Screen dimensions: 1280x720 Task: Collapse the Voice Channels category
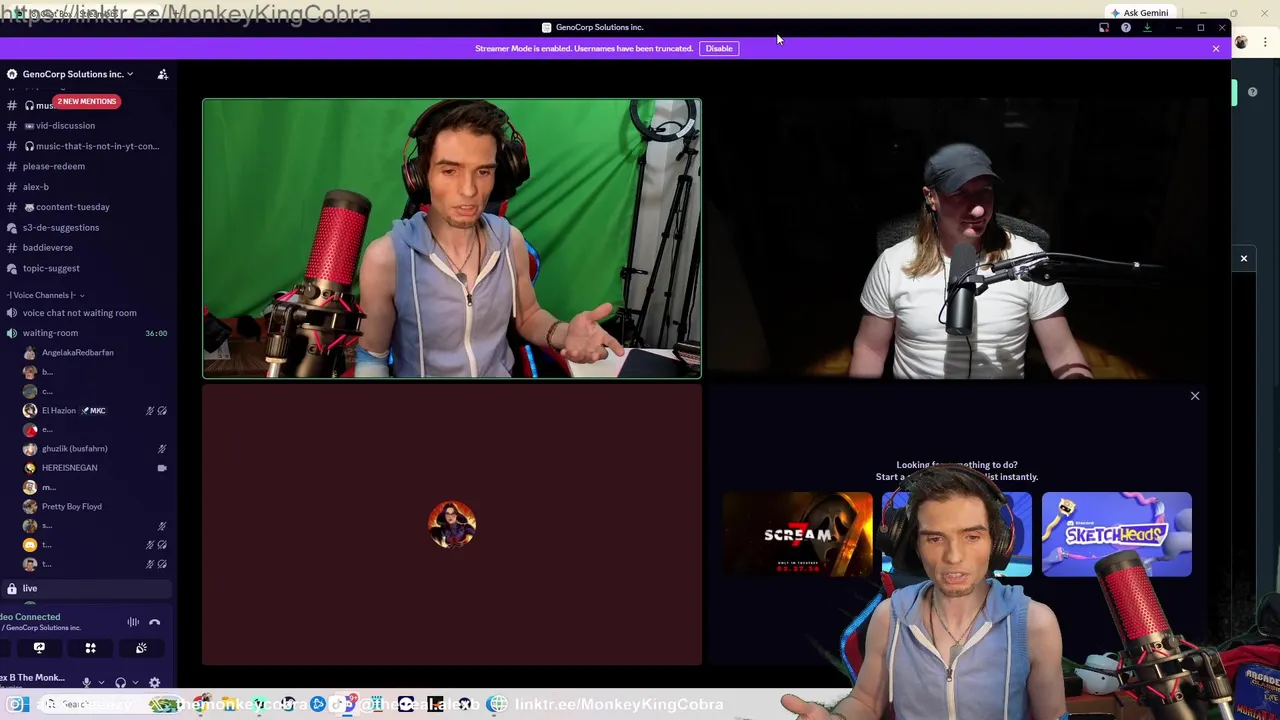45,295
